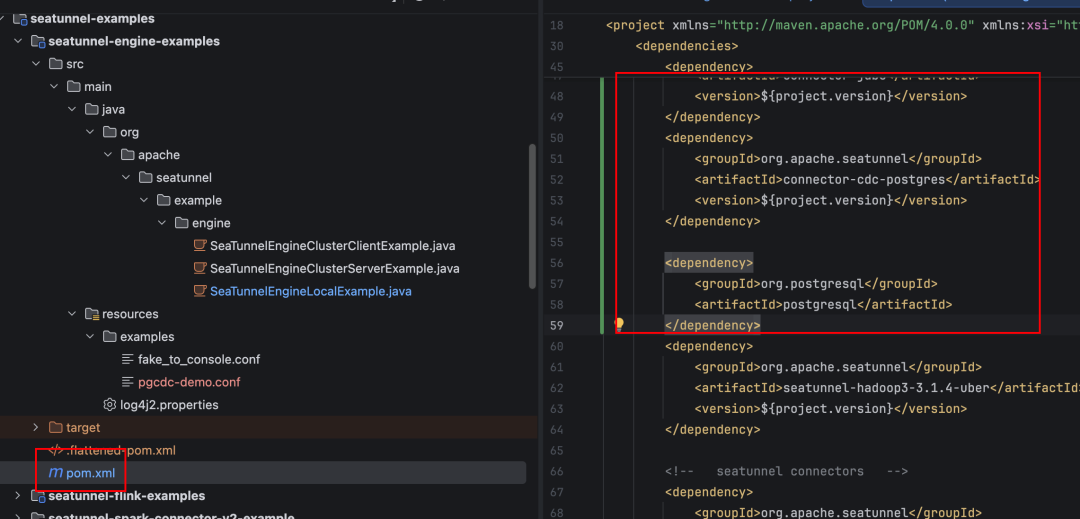Screen dimensions: 1080x519
Task: Click the config file icon of fake_to_console.conf
Action: point(127,359)
